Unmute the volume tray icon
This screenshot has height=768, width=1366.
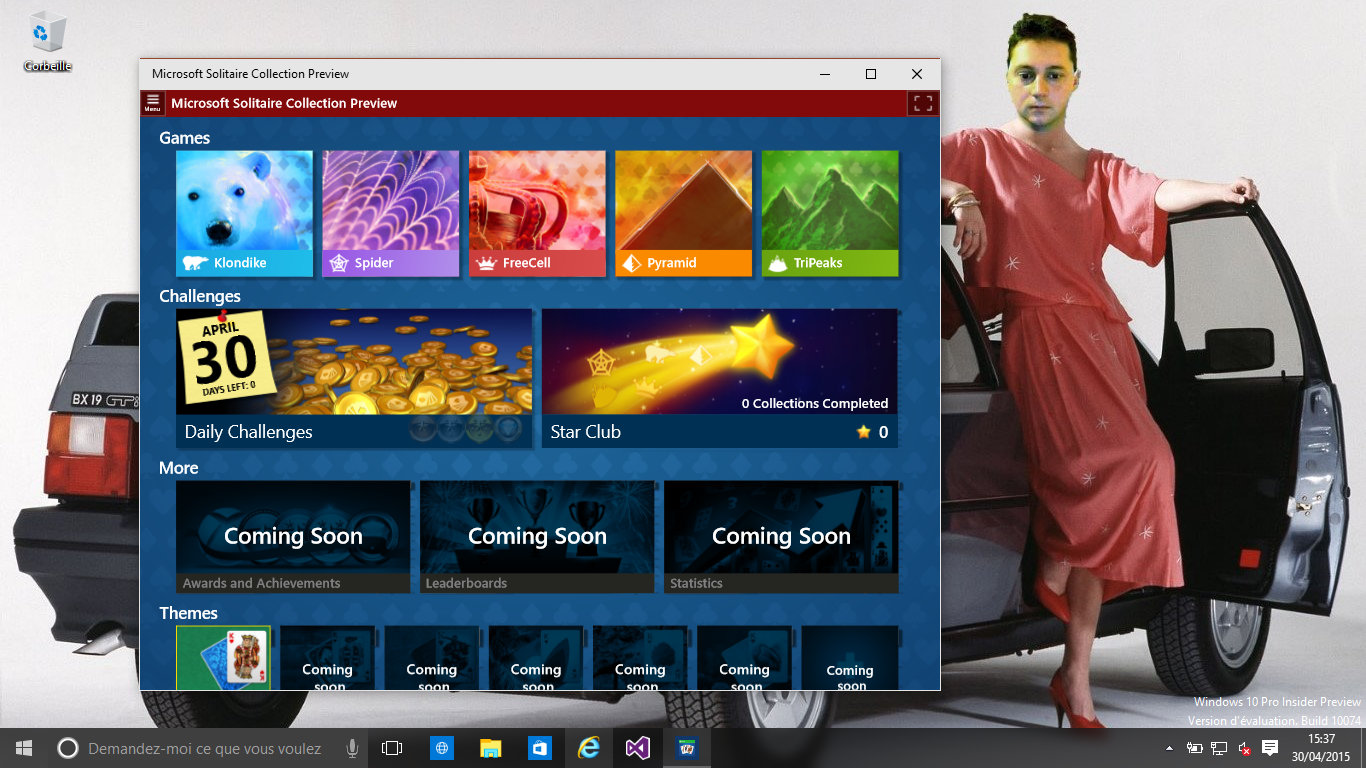(x=1244, y=748)
